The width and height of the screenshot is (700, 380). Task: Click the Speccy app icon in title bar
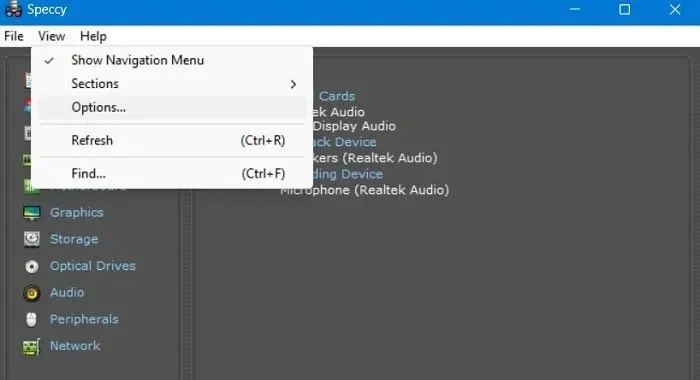click(13, 9)
